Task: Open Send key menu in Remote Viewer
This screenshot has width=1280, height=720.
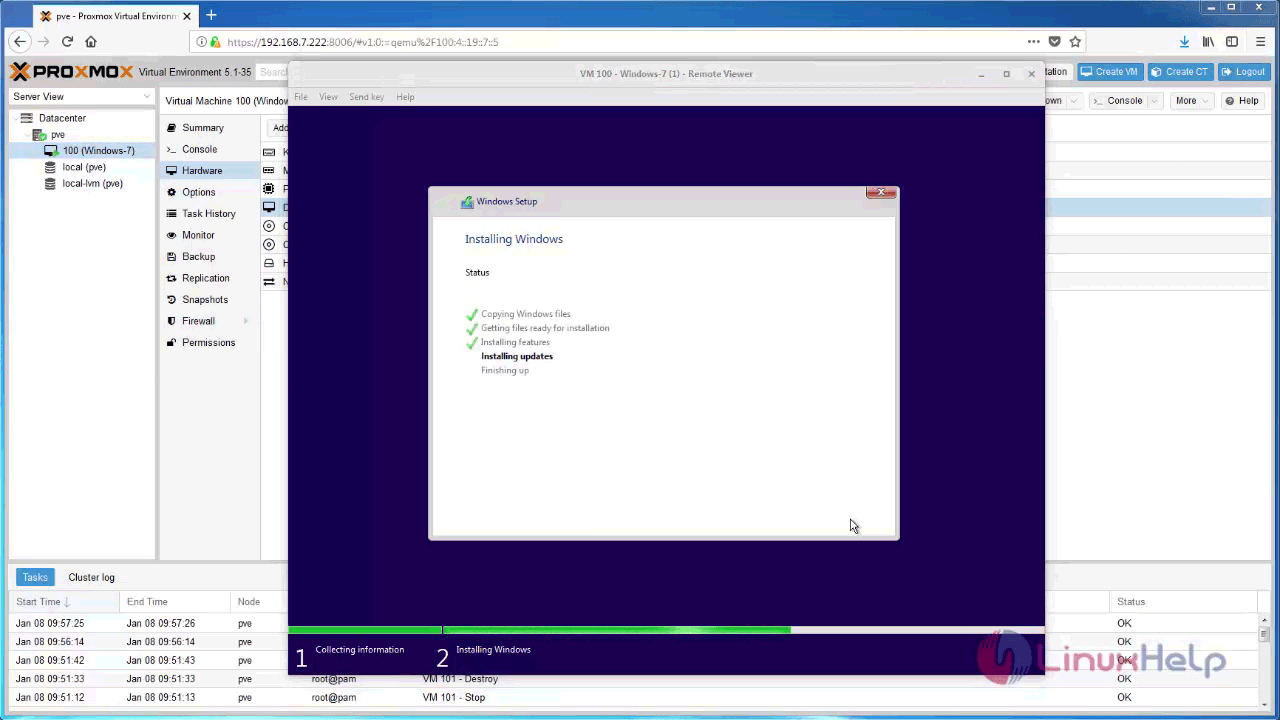Action: click(x=366, y=97)
